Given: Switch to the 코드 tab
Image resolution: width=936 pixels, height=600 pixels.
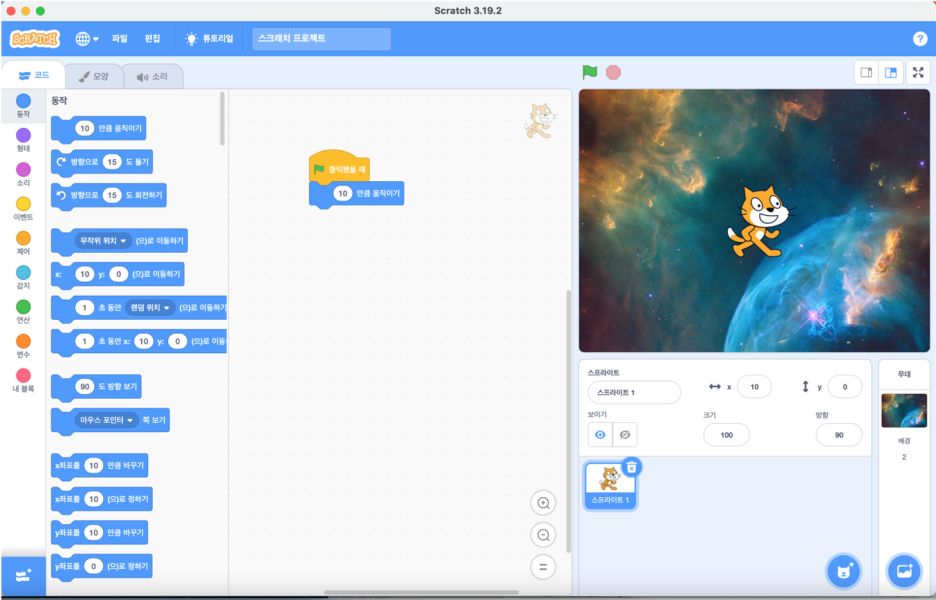Looking at the screenshot, I should coord(34,75).
